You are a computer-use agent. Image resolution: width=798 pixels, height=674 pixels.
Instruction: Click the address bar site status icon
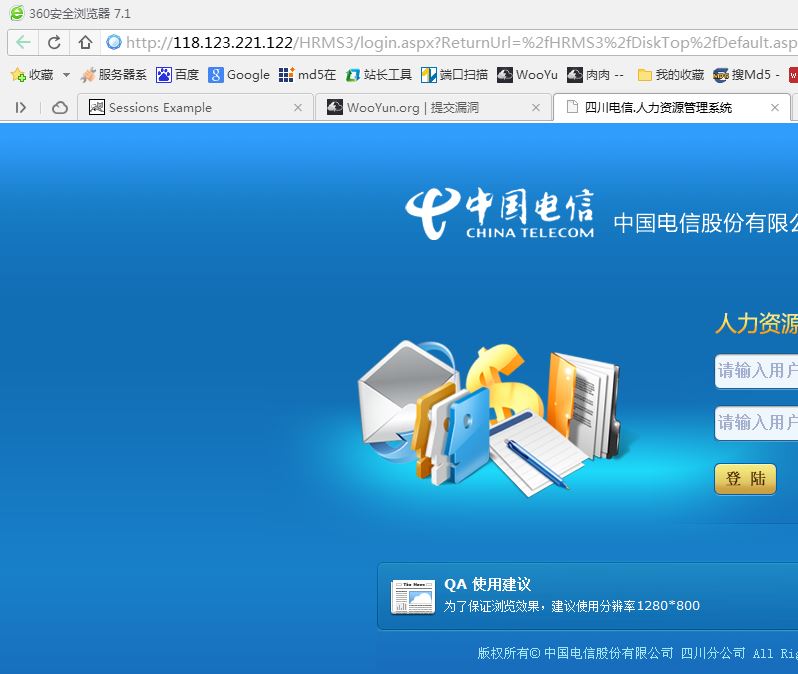point(114,42)
